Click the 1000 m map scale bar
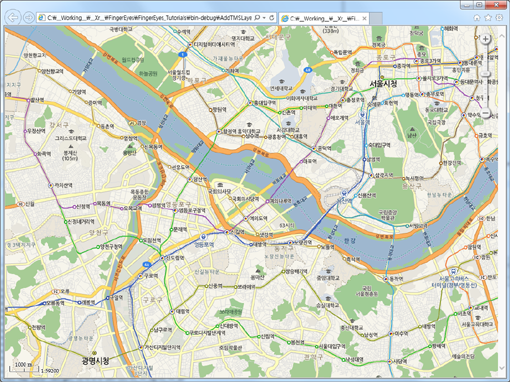This screenshot has width=510, height=382. click(23, 367)
